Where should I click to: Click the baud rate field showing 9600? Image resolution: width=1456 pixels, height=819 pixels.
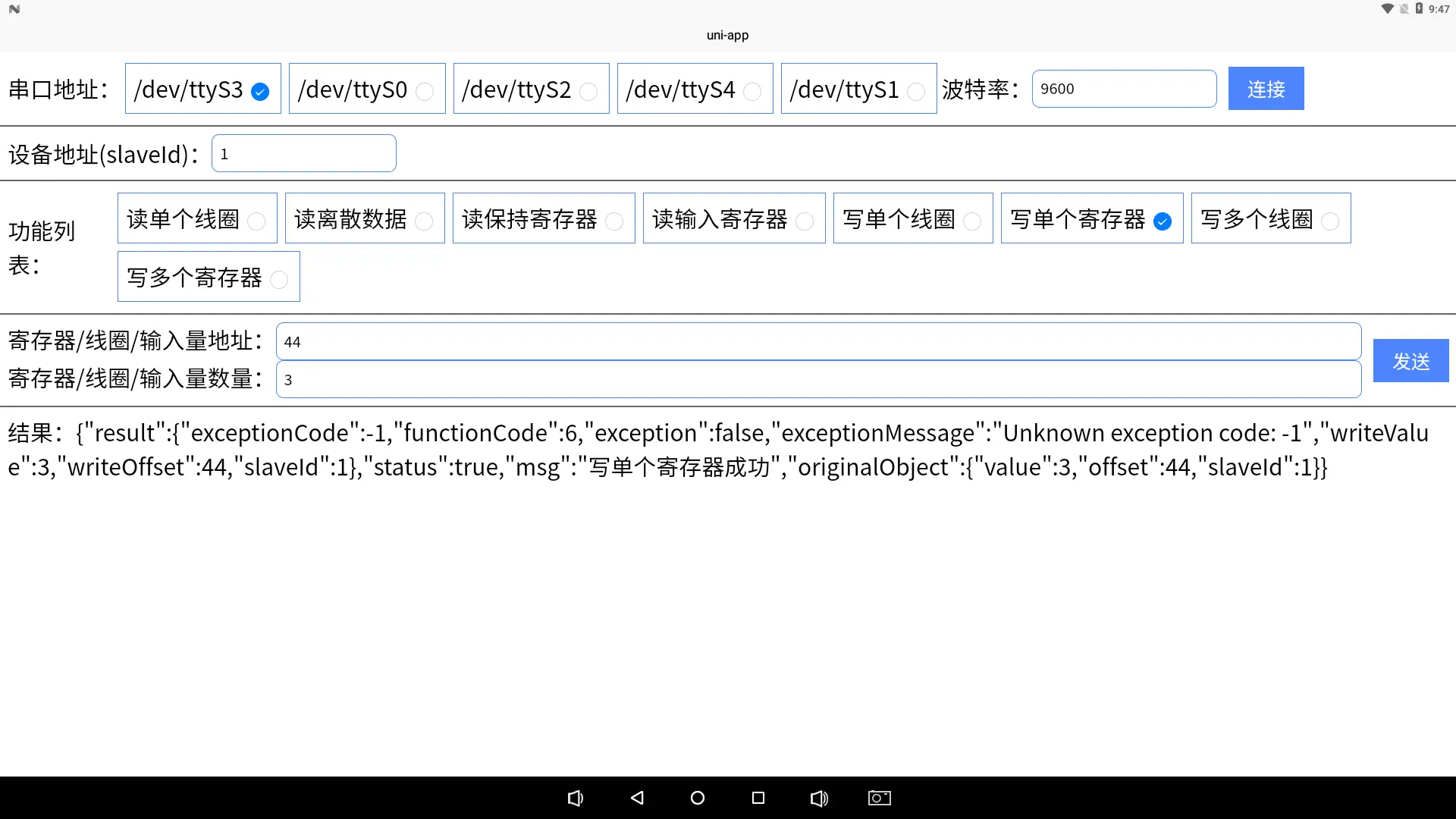coord(1124,89)
